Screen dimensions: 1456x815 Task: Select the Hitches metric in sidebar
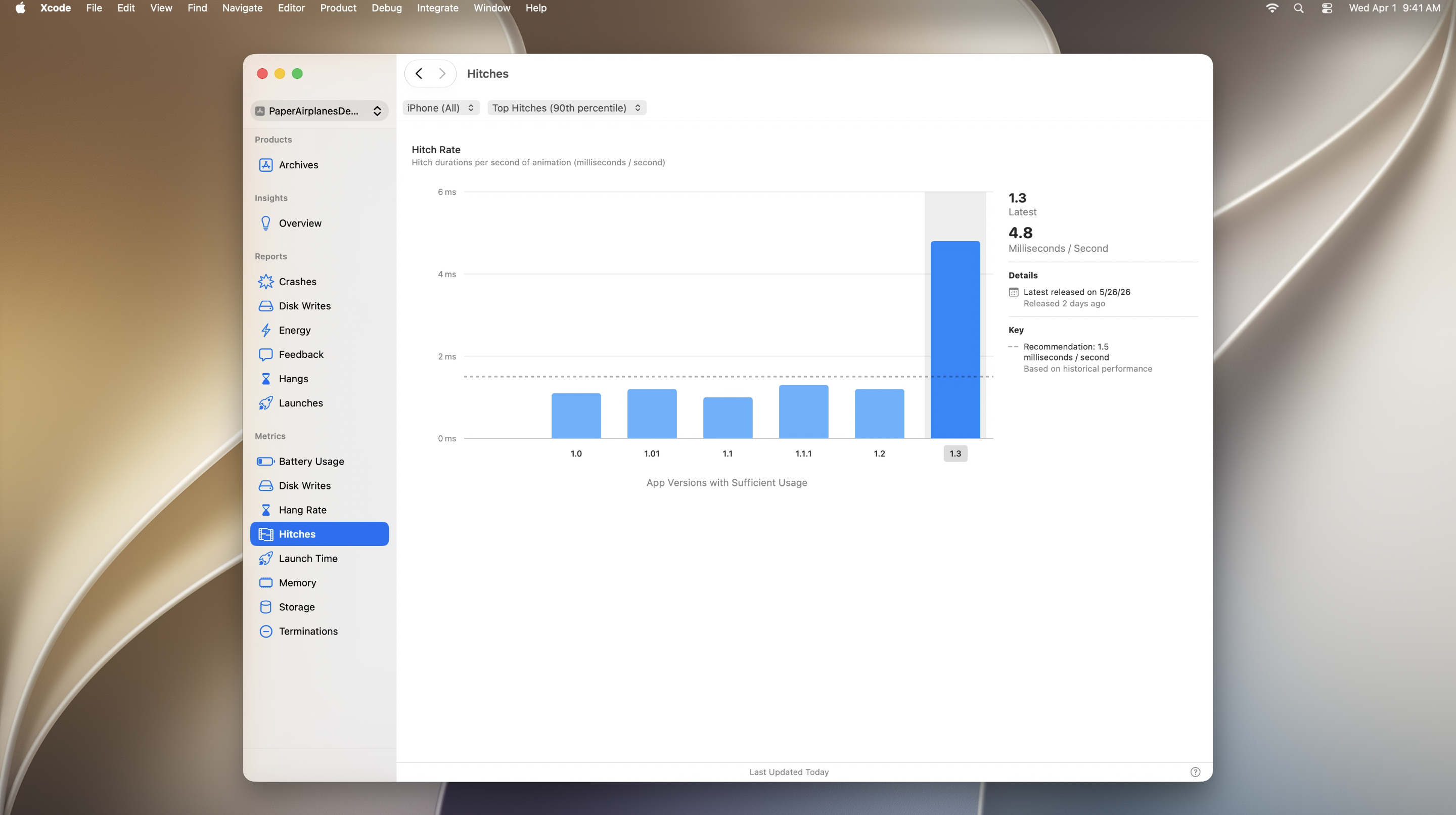click(x=320, y=533)
